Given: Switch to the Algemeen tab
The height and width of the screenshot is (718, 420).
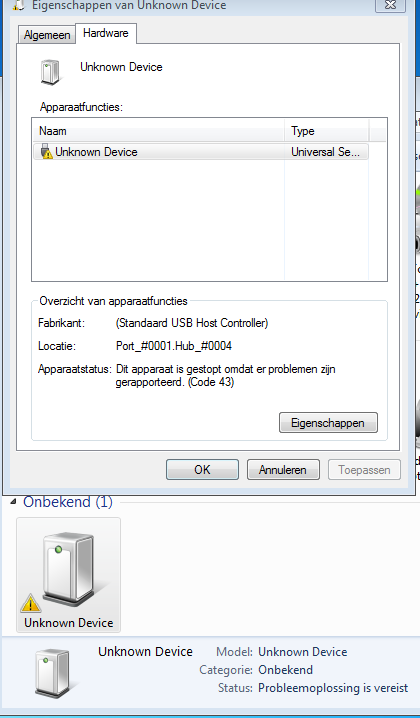Looking at the screenshot, I should pyautogui.click(x=47, y=35).
